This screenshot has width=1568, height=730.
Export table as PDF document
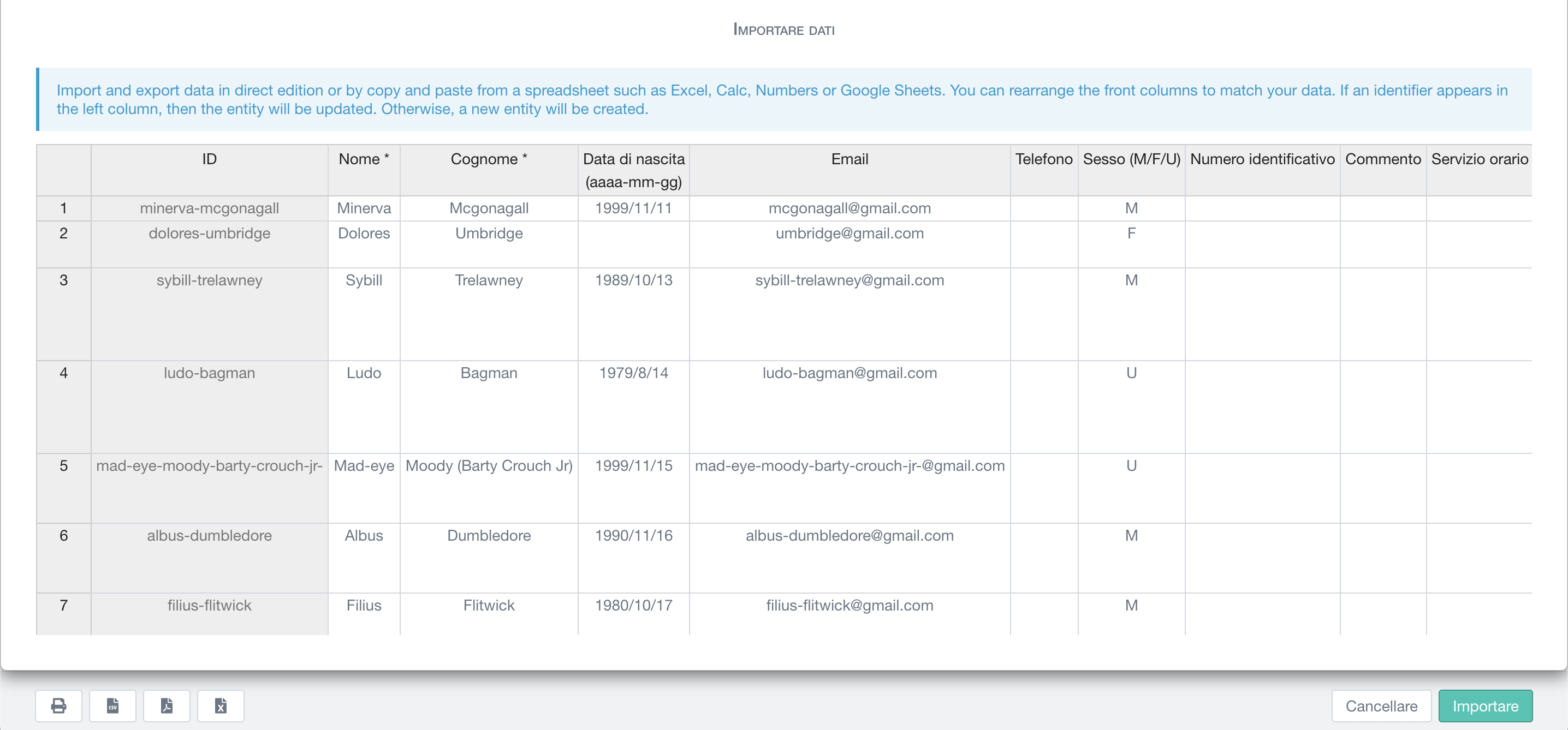click(x=167, y=705)
